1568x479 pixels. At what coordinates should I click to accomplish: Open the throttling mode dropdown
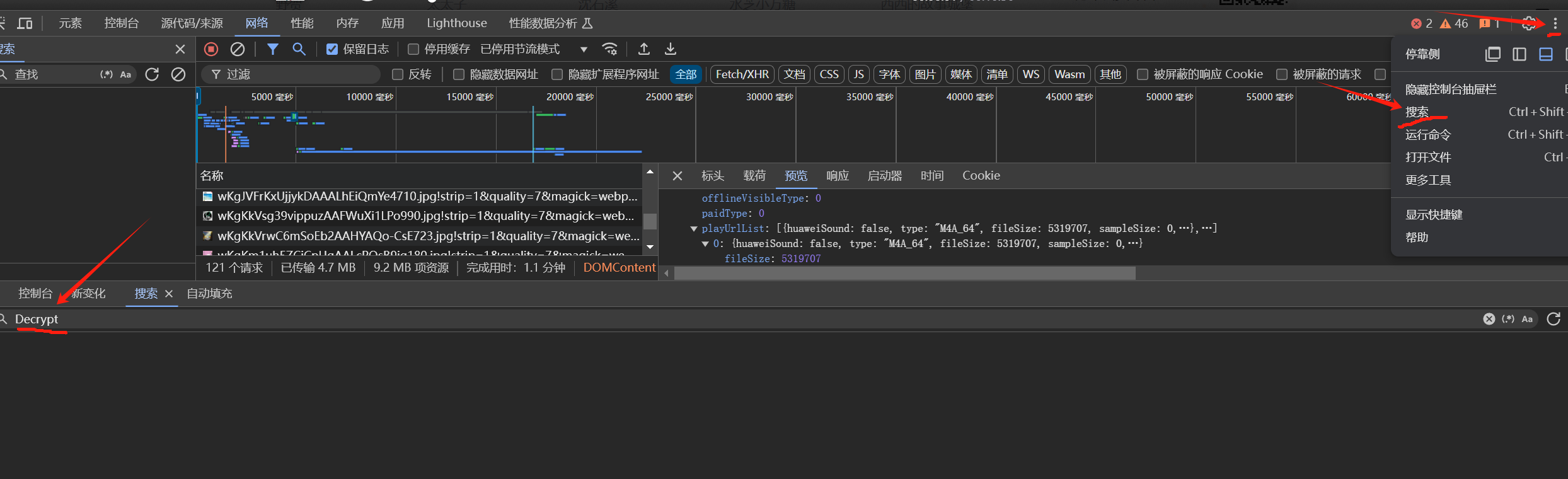point(534,49)
